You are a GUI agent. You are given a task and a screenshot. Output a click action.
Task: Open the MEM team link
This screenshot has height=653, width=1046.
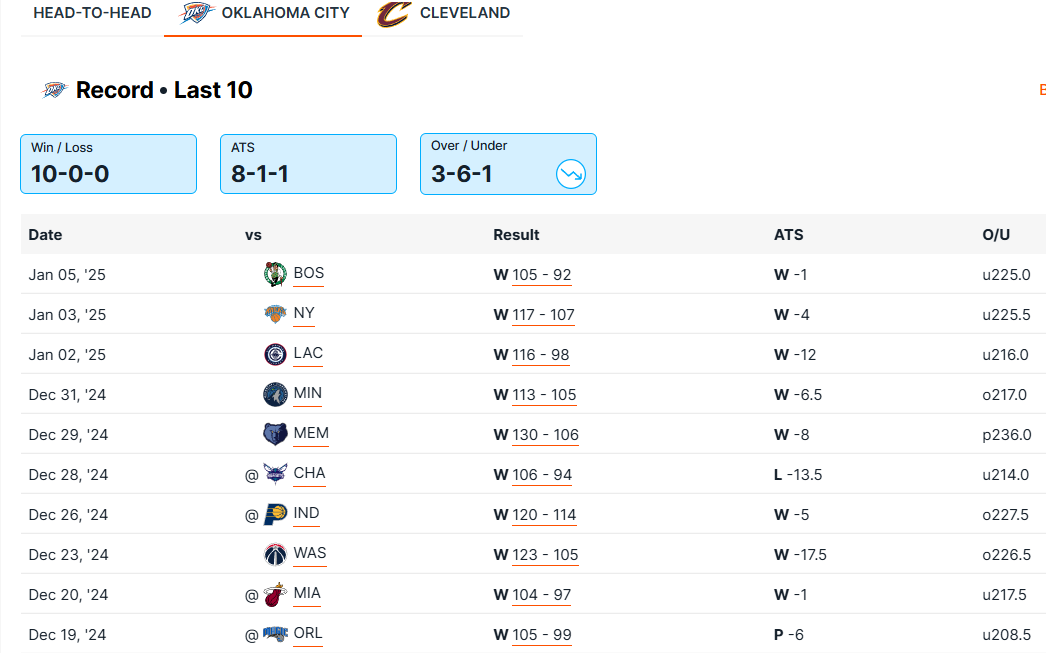tap(311, 434)
